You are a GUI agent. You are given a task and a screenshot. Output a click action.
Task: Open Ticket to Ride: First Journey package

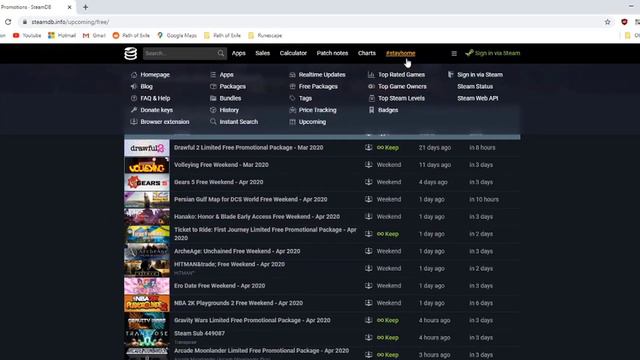(x=265, y=234)
